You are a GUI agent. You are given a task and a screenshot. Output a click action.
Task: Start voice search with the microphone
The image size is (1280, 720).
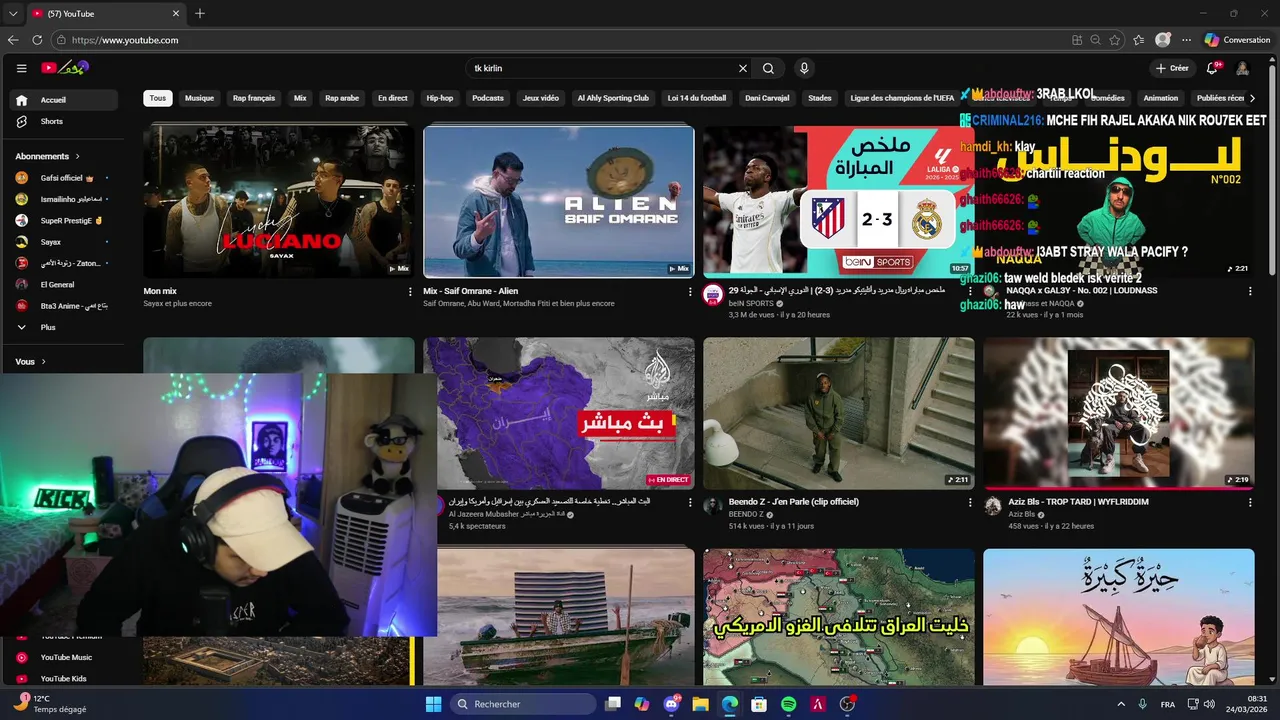803,68
